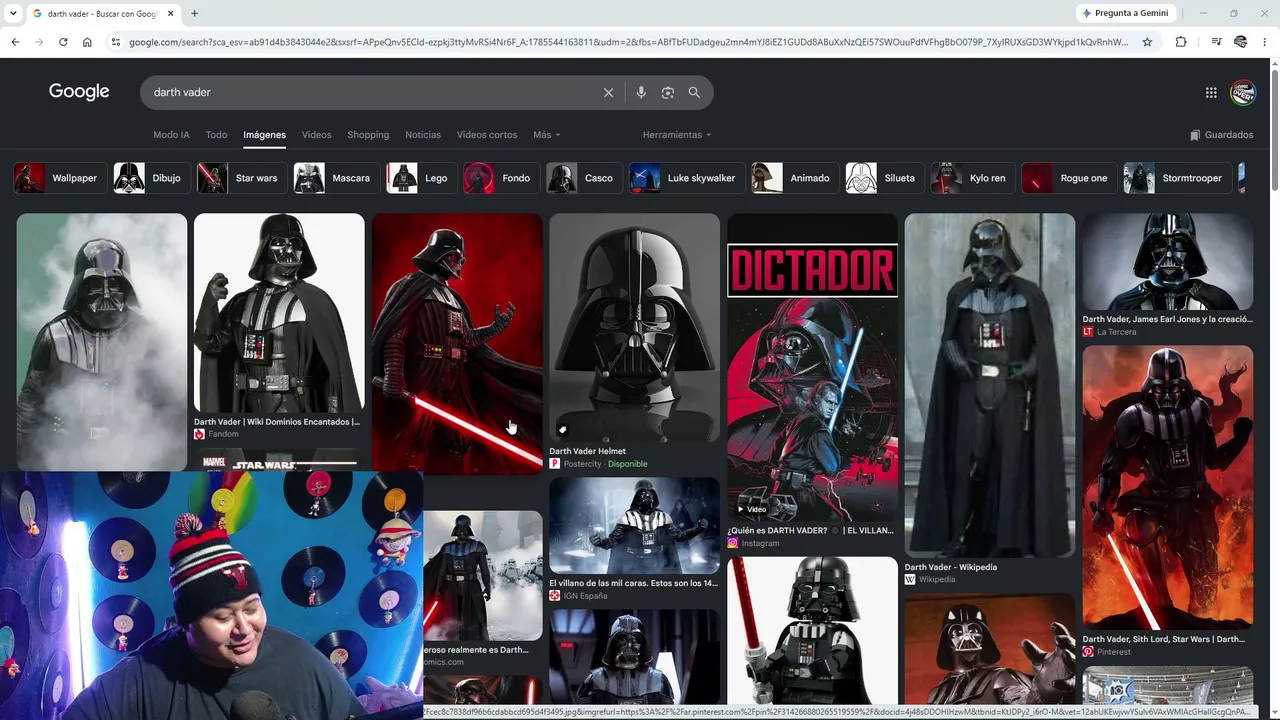Screen dimensions: 1280x720
Task: Open the Fandom Darth Vader thumbnail
Action: pyautogui.click(x=279, y=312)
